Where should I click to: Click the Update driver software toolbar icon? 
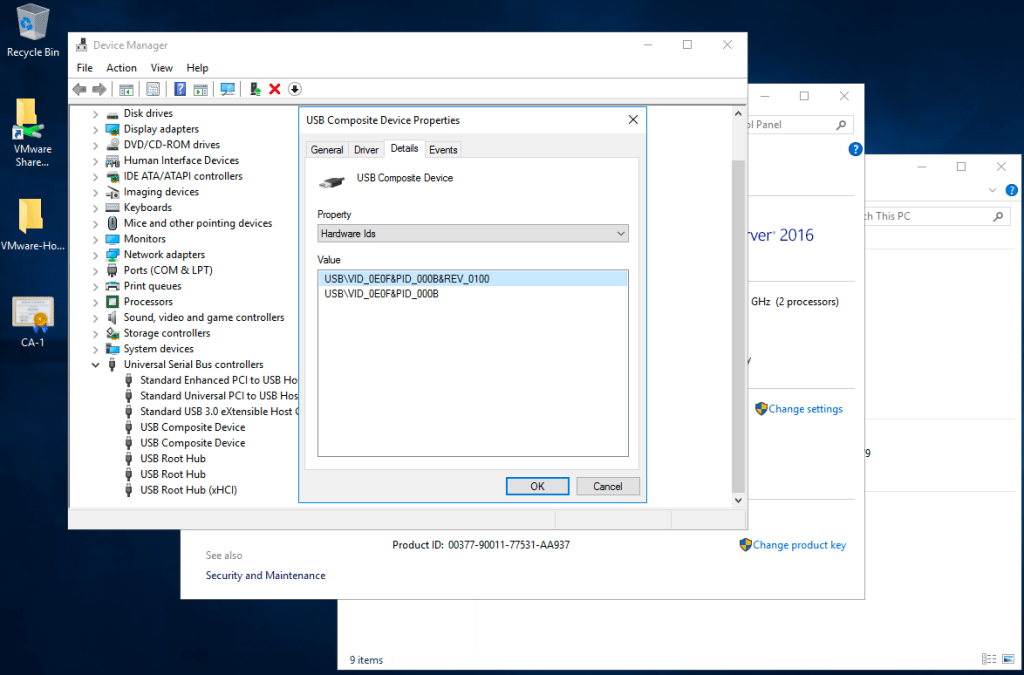tap(256, 89)
